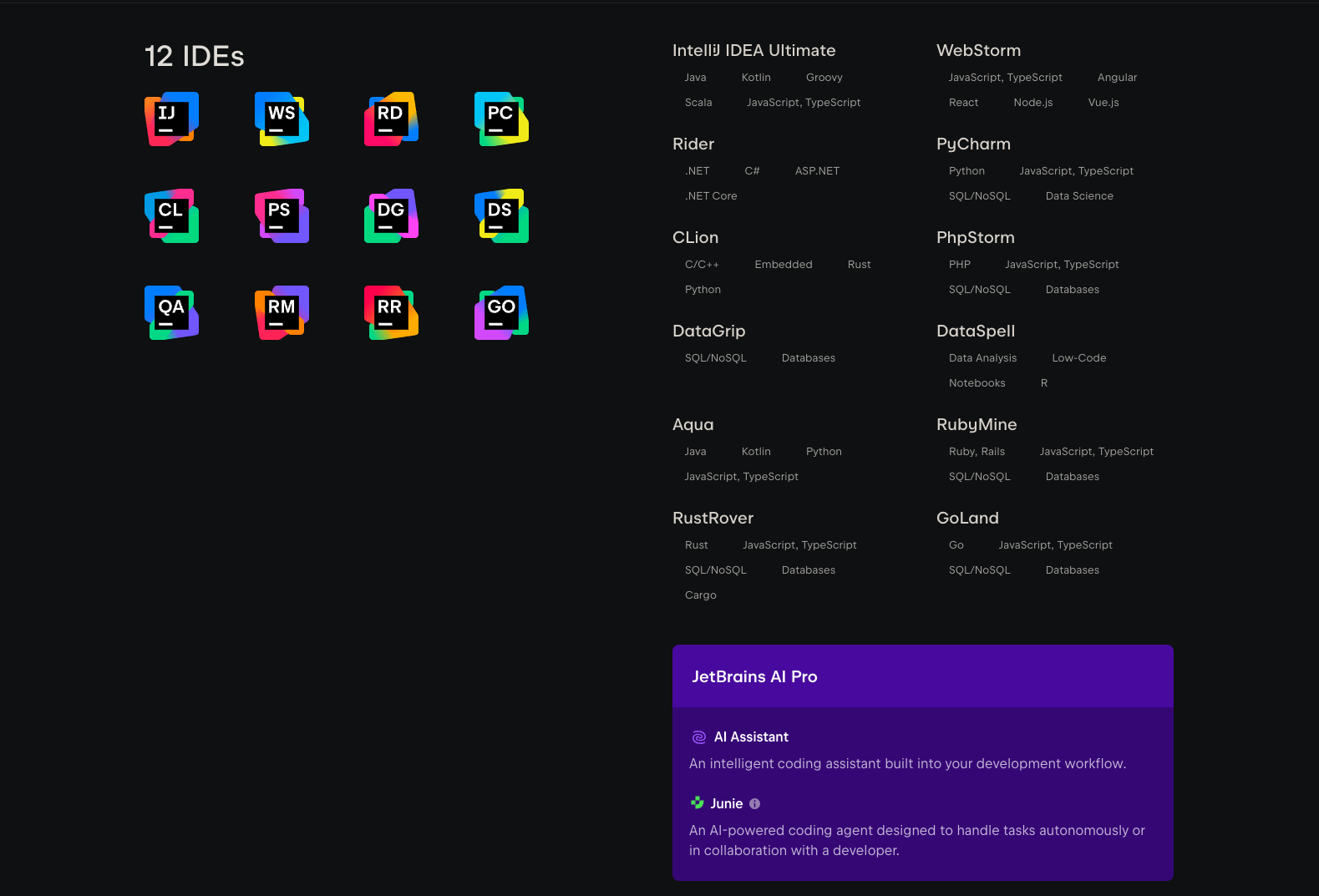This screenshot has height=896, width=1319.
Task: Open the CLion heading
Action: tap(695, 237)
